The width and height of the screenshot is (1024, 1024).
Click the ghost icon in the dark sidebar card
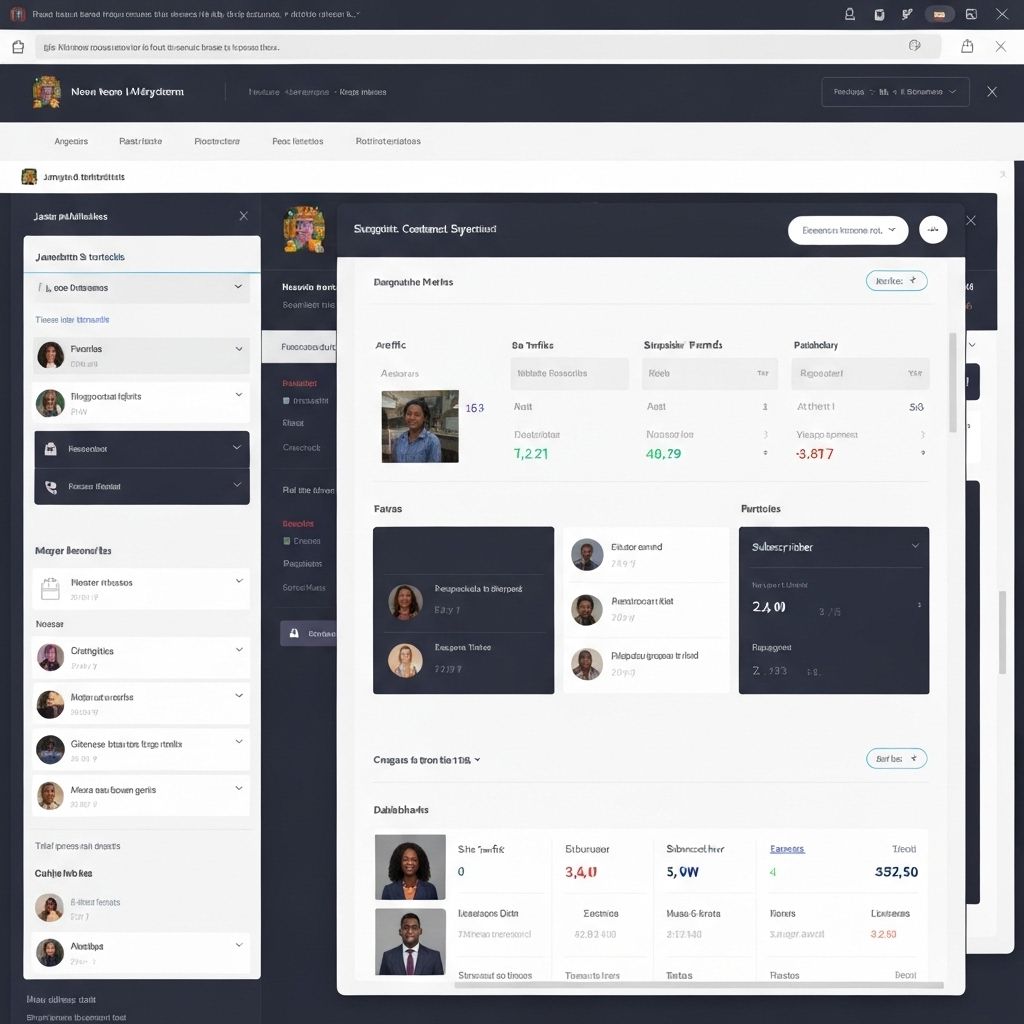pos(51,450)
